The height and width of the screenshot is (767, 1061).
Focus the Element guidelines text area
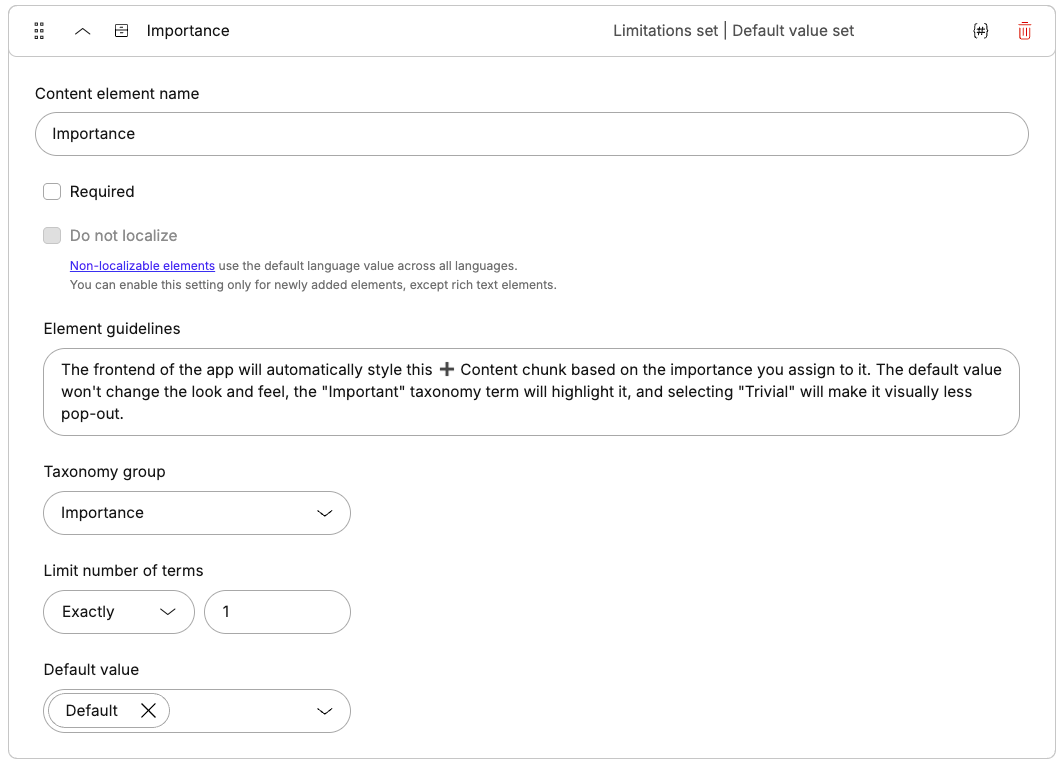tap(531, 391)
